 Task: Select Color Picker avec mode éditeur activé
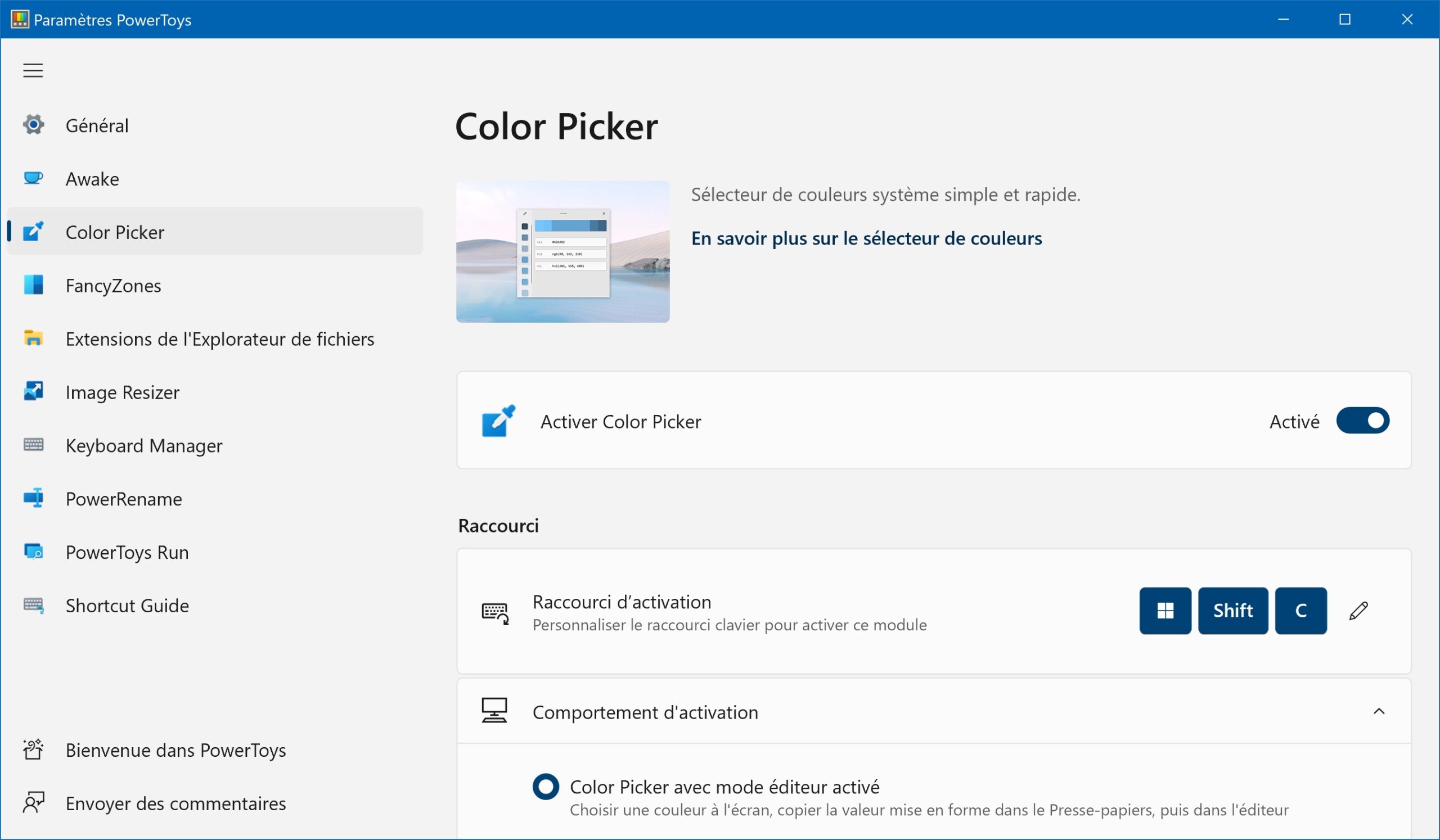[x=546, y=787]
